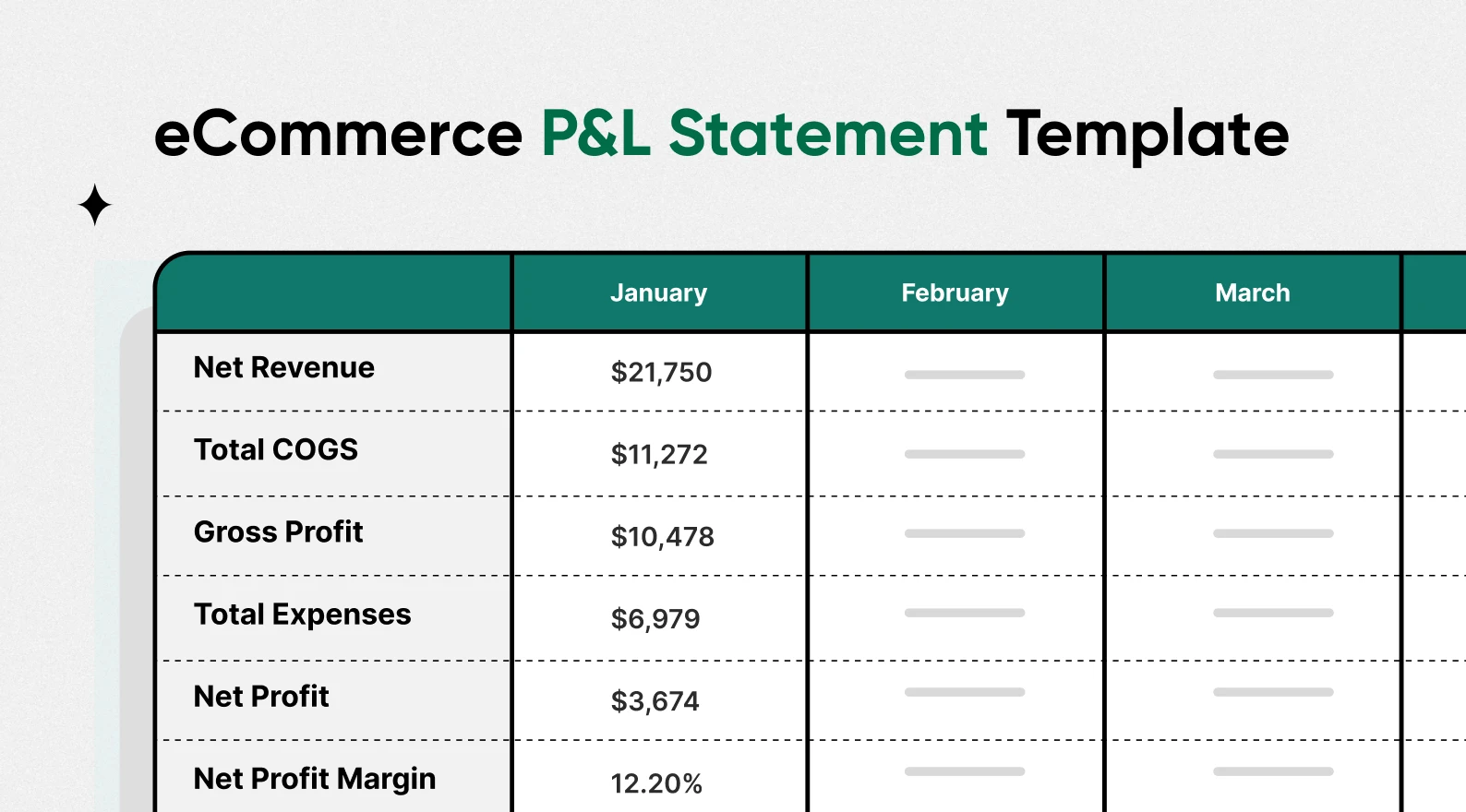Click the word "eCommerce" in the title
The width and height of the screenshot is (1466, 812).
click(x=338, y=134)
